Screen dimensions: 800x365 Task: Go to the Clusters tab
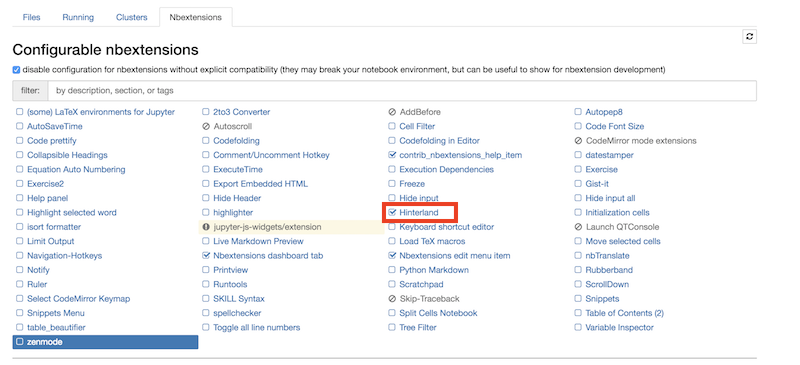(132, 17)
